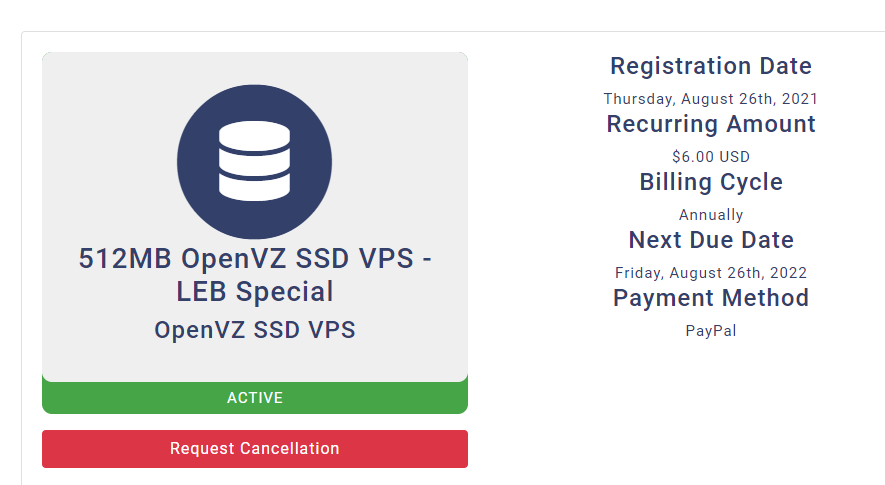Click the Next Due Date heading
The height and width of the screenshot is (485, 885).
(711, 240)
